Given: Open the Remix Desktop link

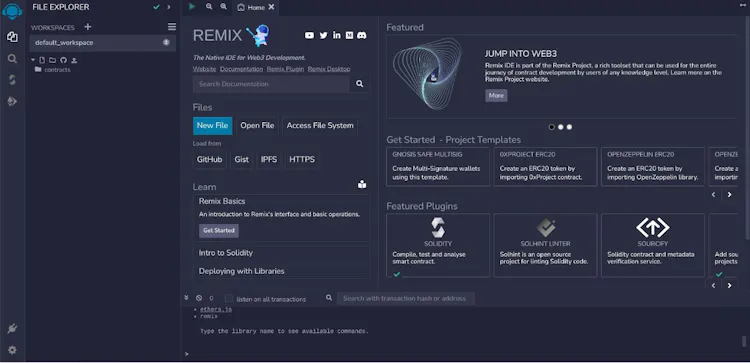Looking at the screenshot, I should (329, 69).
